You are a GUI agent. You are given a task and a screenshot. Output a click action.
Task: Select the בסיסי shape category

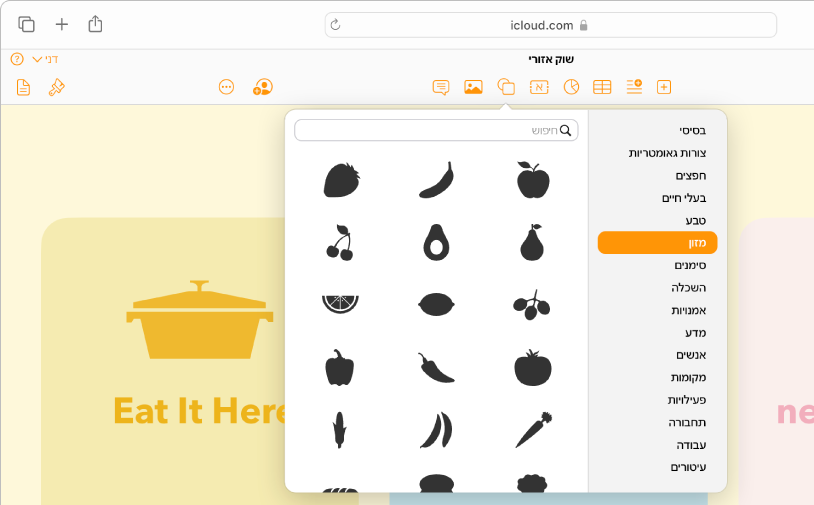pyautogui.click(x=693, y=130)
